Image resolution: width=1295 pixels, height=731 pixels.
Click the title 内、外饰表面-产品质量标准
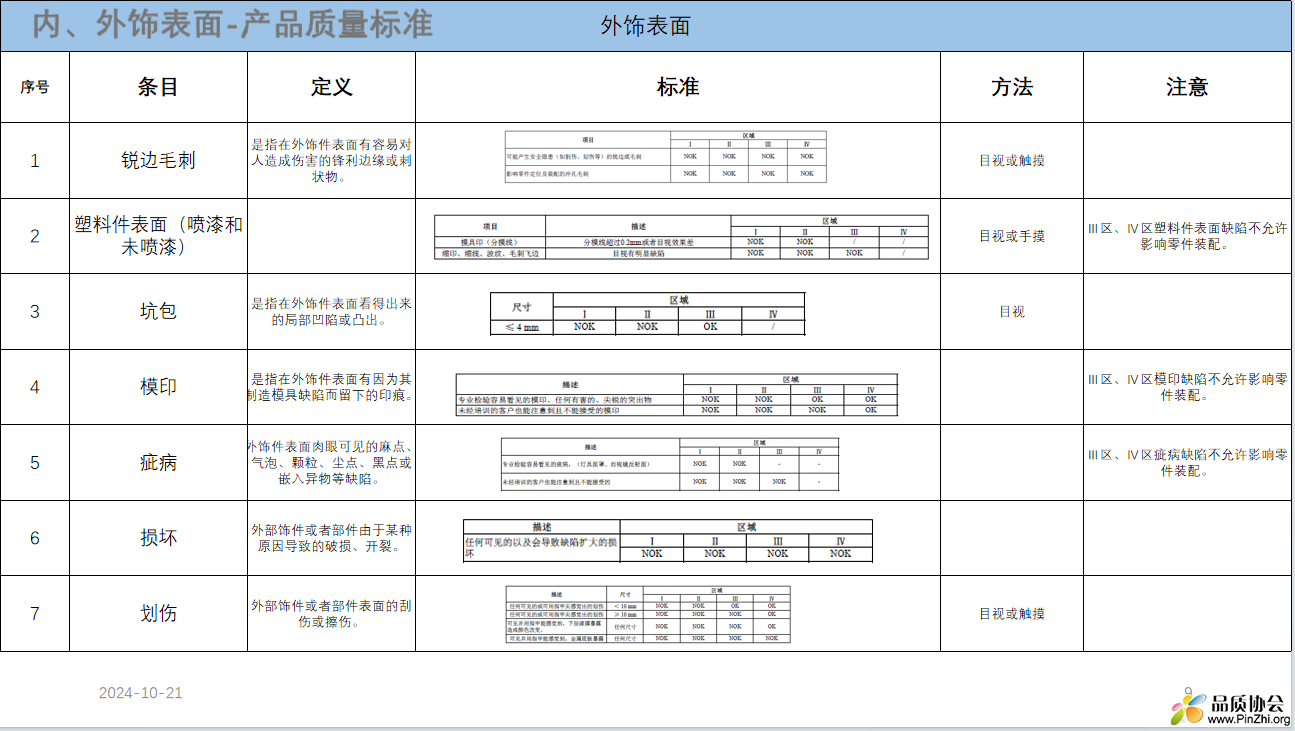[232, 25]
